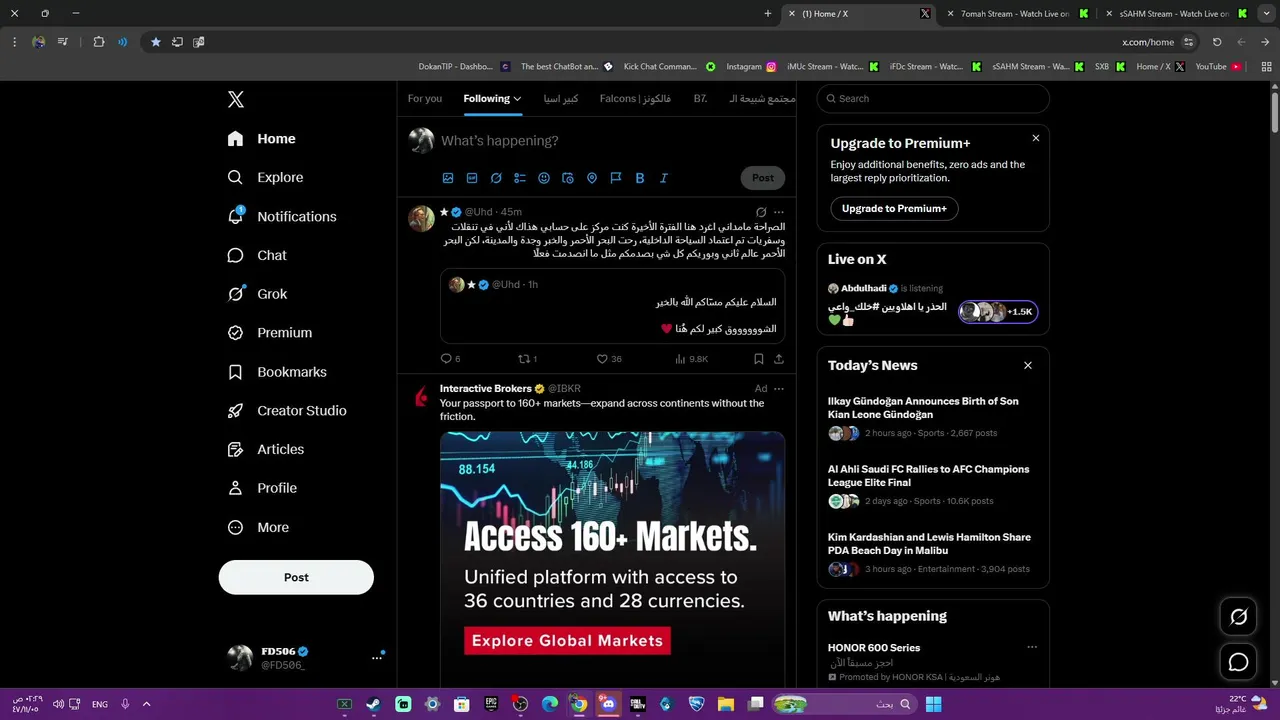Open the browser three-dot menu

pos(15,42)
